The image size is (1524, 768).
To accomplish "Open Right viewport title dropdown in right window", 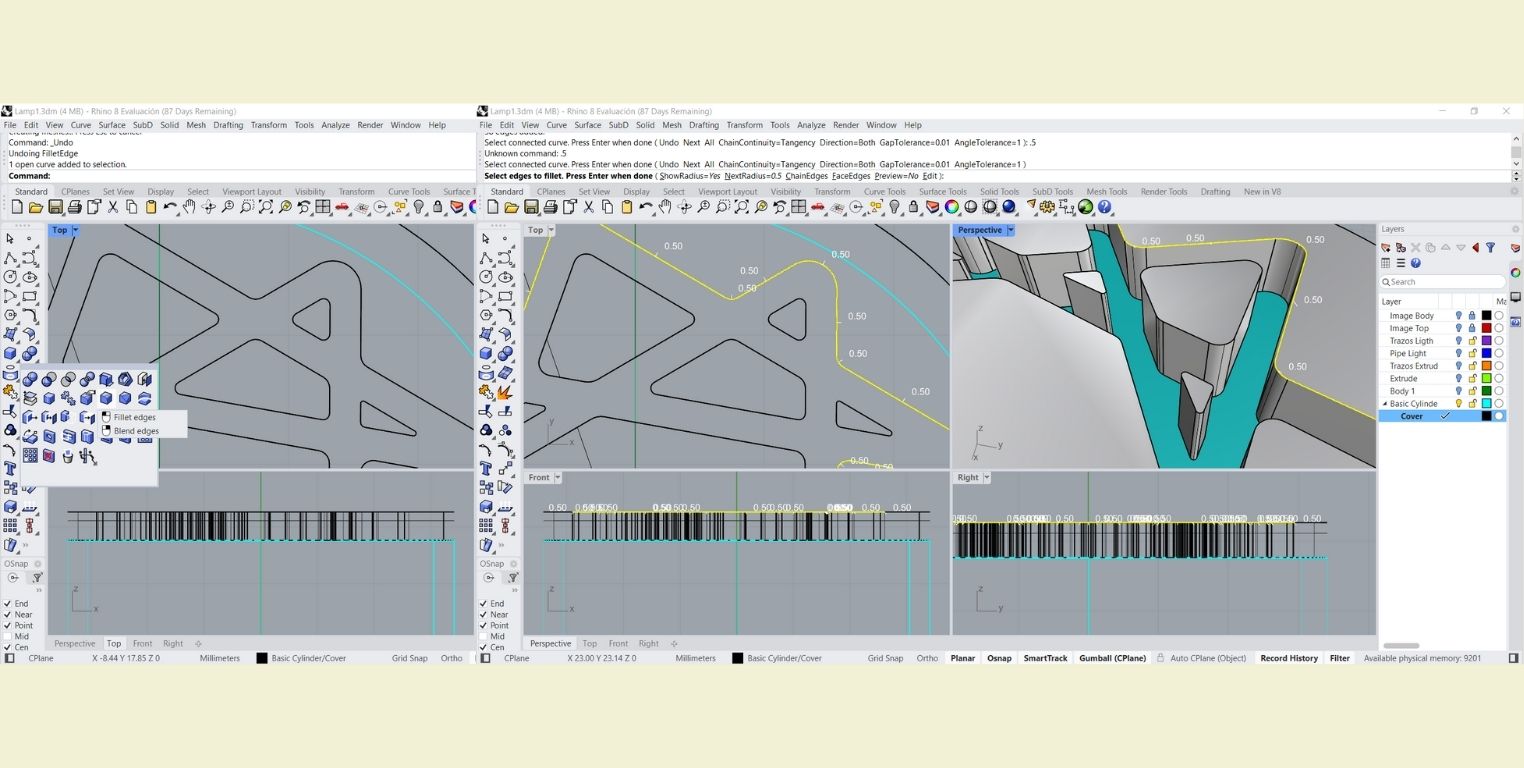I will click(x=986, y=478).
